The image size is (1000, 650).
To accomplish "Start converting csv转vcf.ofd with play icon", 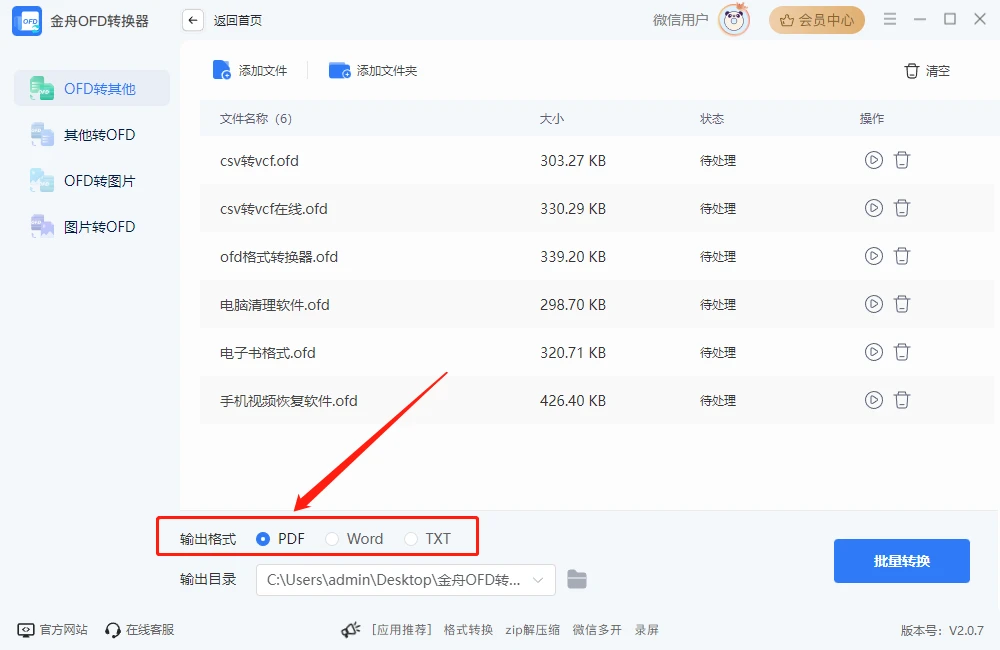I will (x=873, y=159).
